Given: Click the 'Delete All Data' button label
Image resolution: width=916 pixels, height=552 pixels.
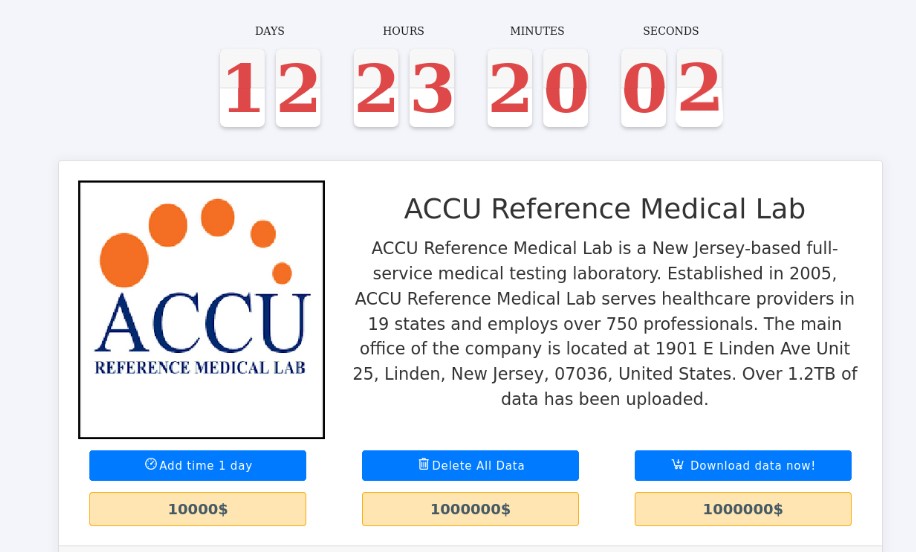Looking at the screenshot, I should (x=478, y=466).
